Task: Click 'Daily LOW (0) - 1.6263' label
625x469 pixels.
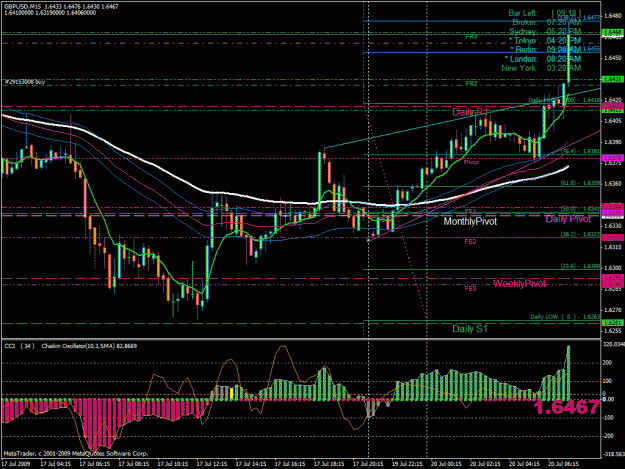Action: click(x=565, y=316)
